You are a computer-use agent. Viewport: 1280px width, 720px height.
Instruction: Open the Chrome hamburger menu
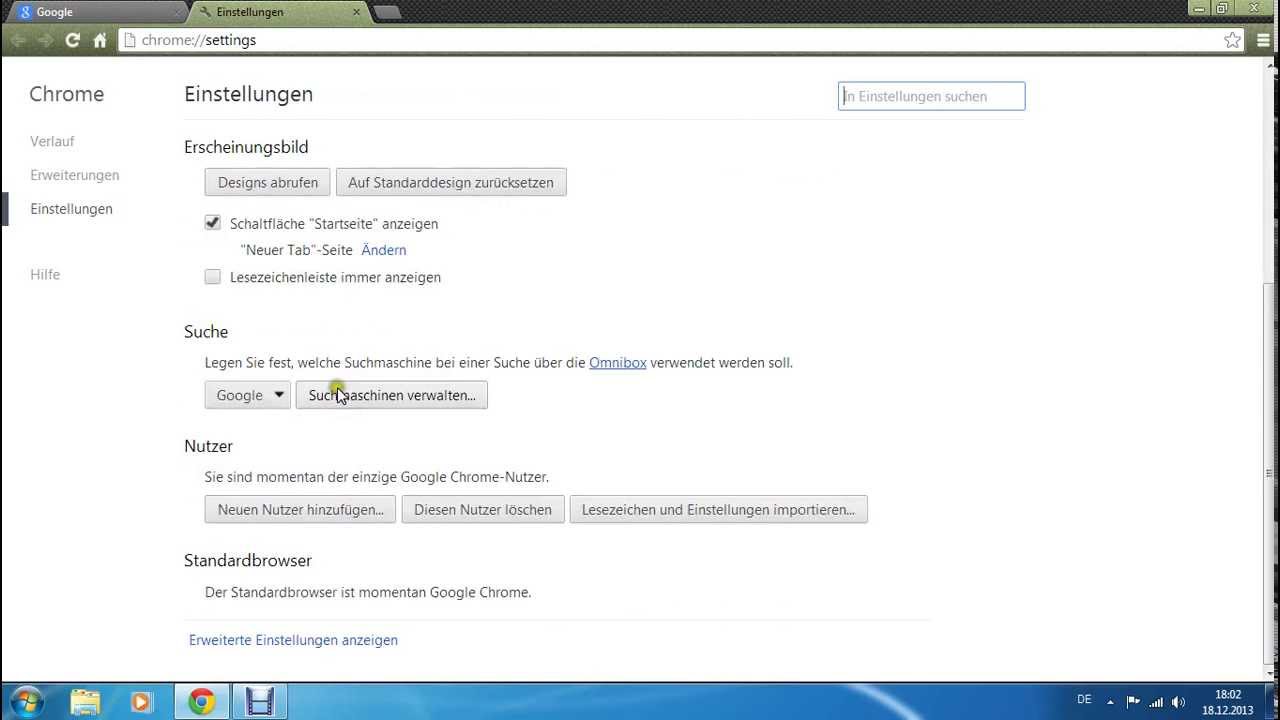[1262, 40]
